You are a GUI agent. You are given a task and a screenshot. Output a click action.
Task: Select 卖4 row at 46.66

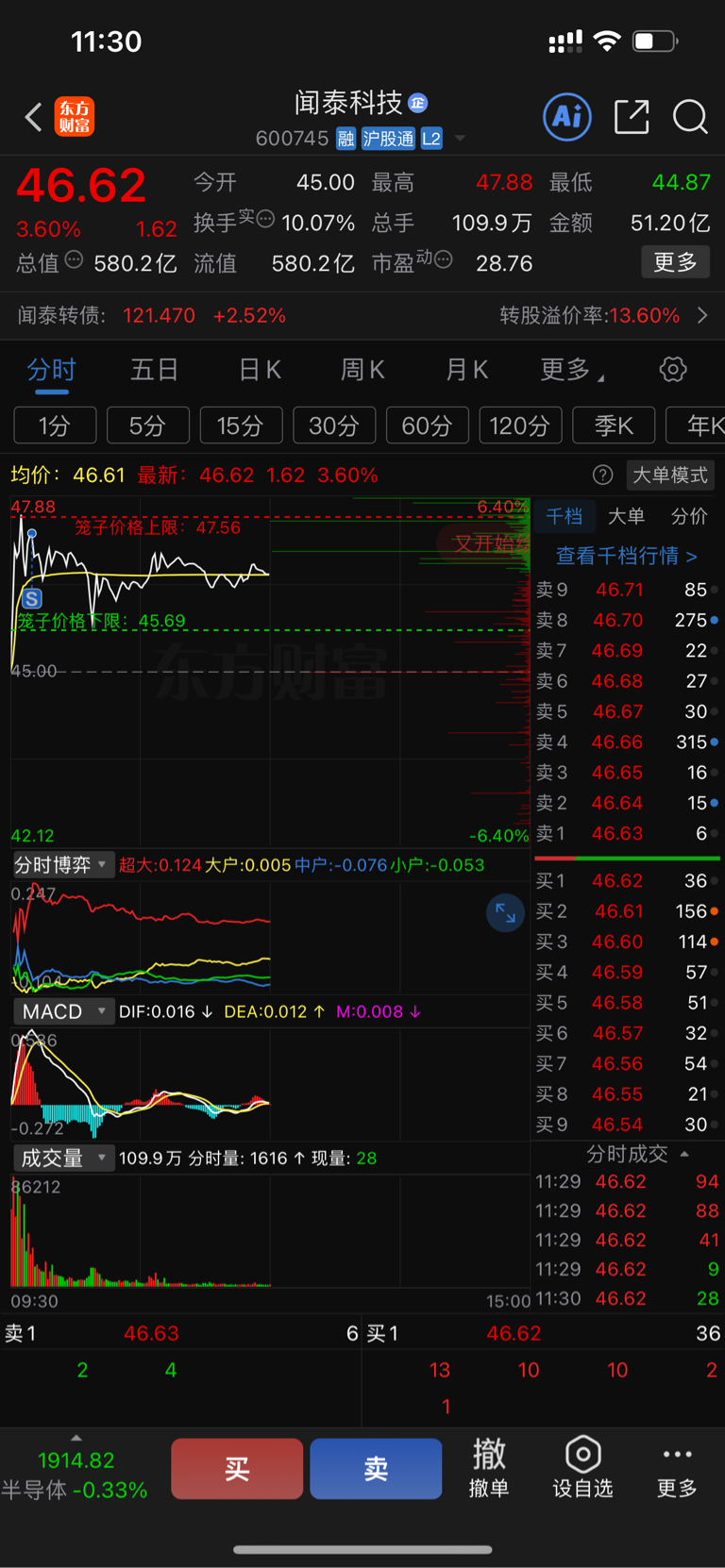pos(628,742)
